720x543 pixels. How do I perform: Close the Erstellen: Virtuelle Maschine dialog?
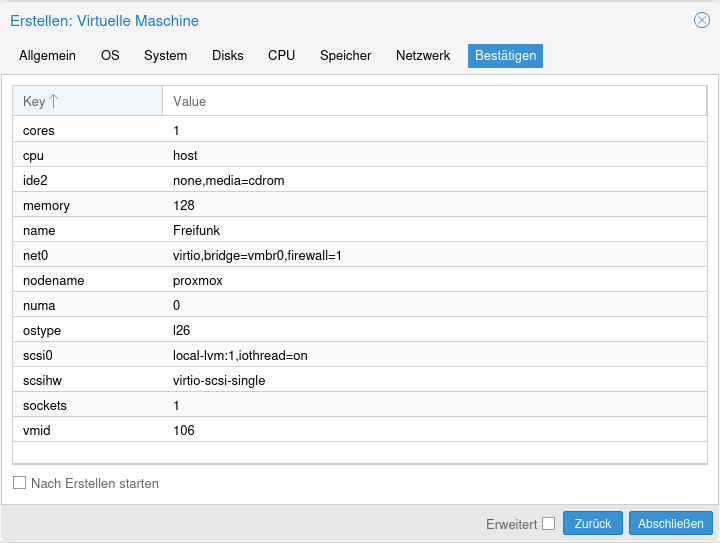click(702, 20)
